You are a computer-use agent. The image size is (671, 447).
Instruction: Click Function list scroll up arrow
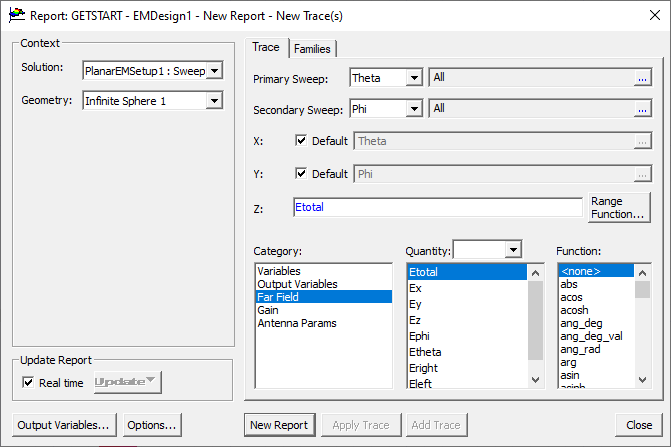tap(642, 272)
